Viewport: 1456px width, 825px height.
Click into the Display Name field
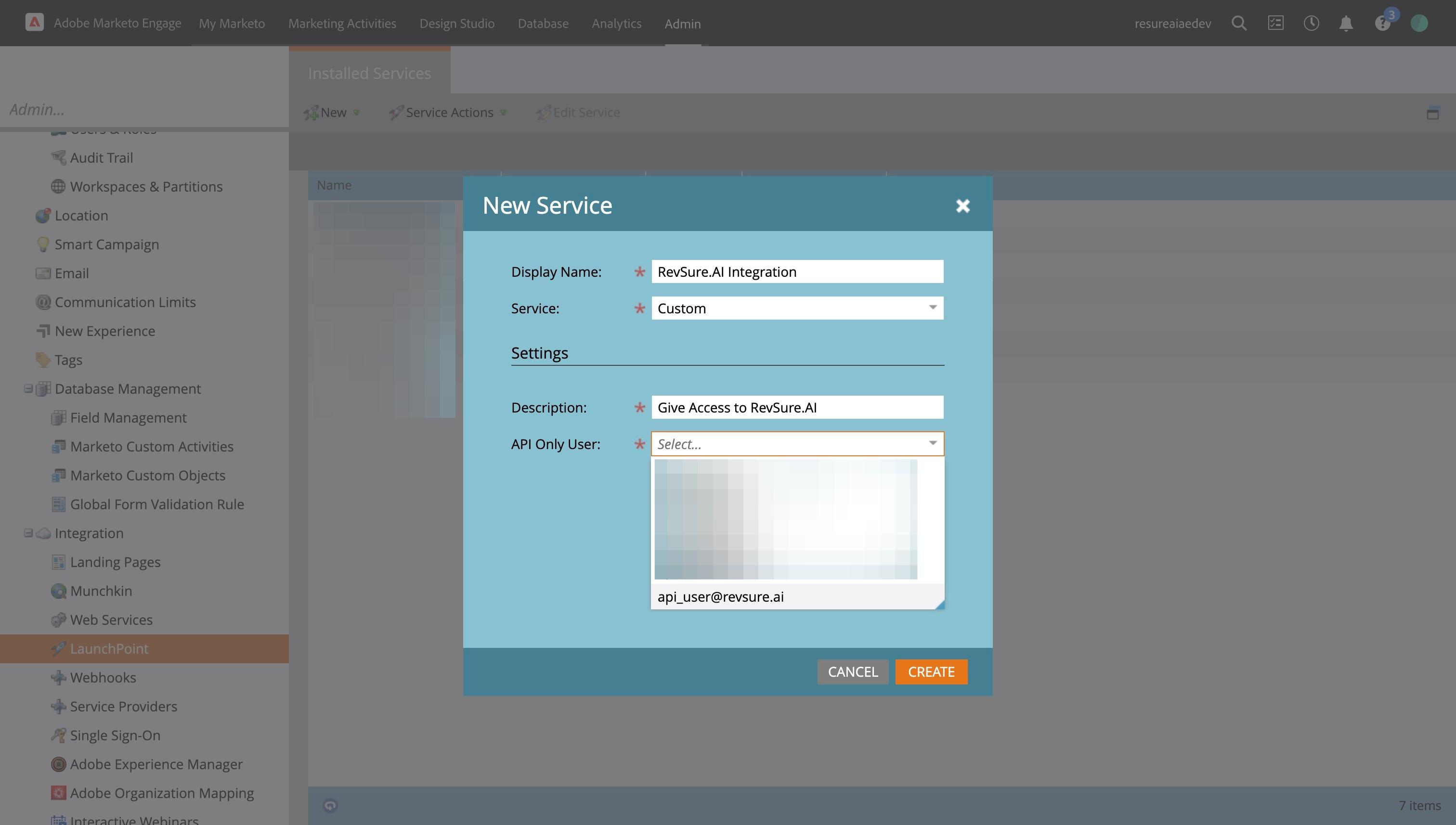click(796, 271)
